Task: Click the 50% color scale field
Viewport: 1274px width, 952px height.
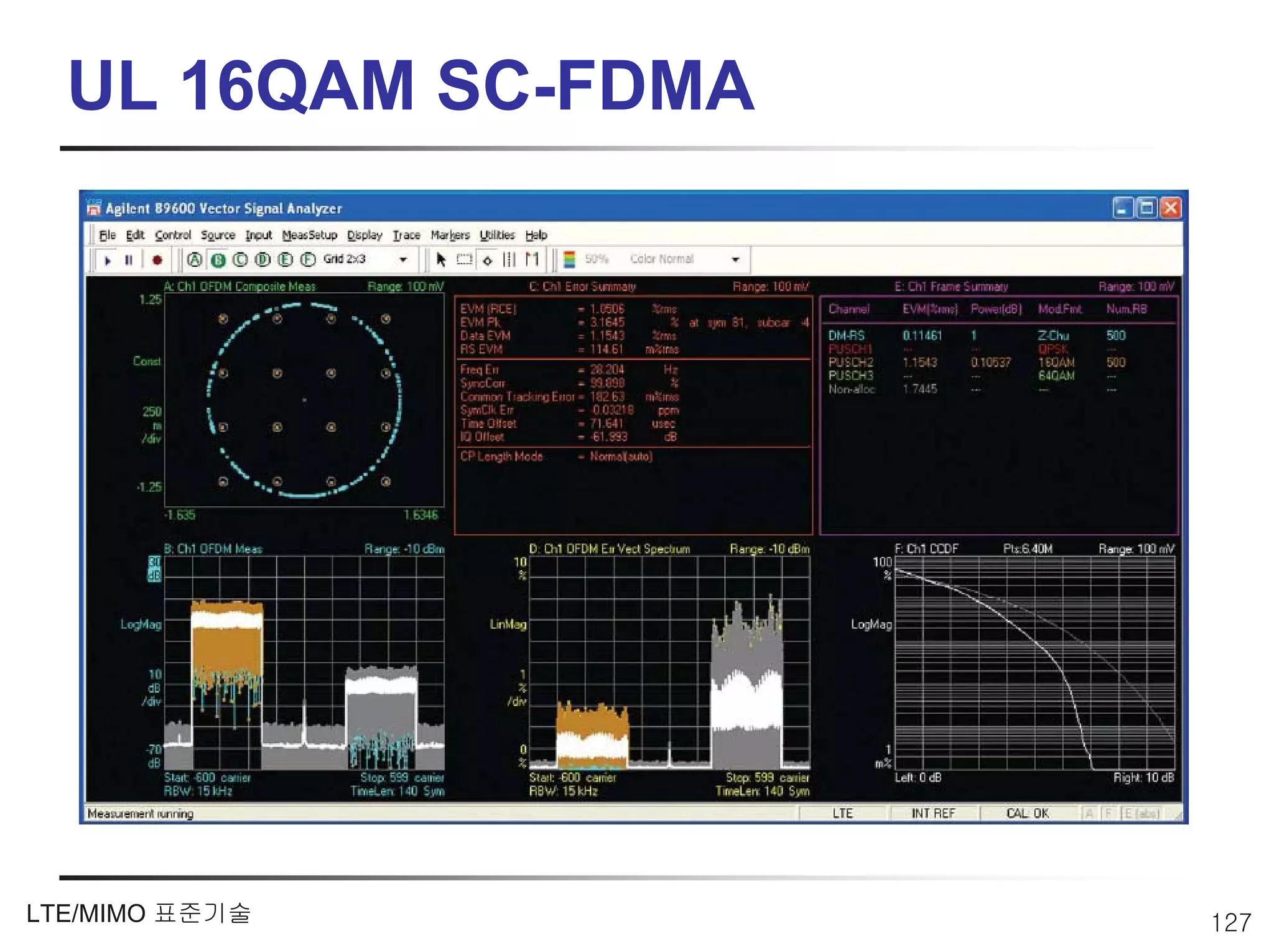Action: coord(597,259)
